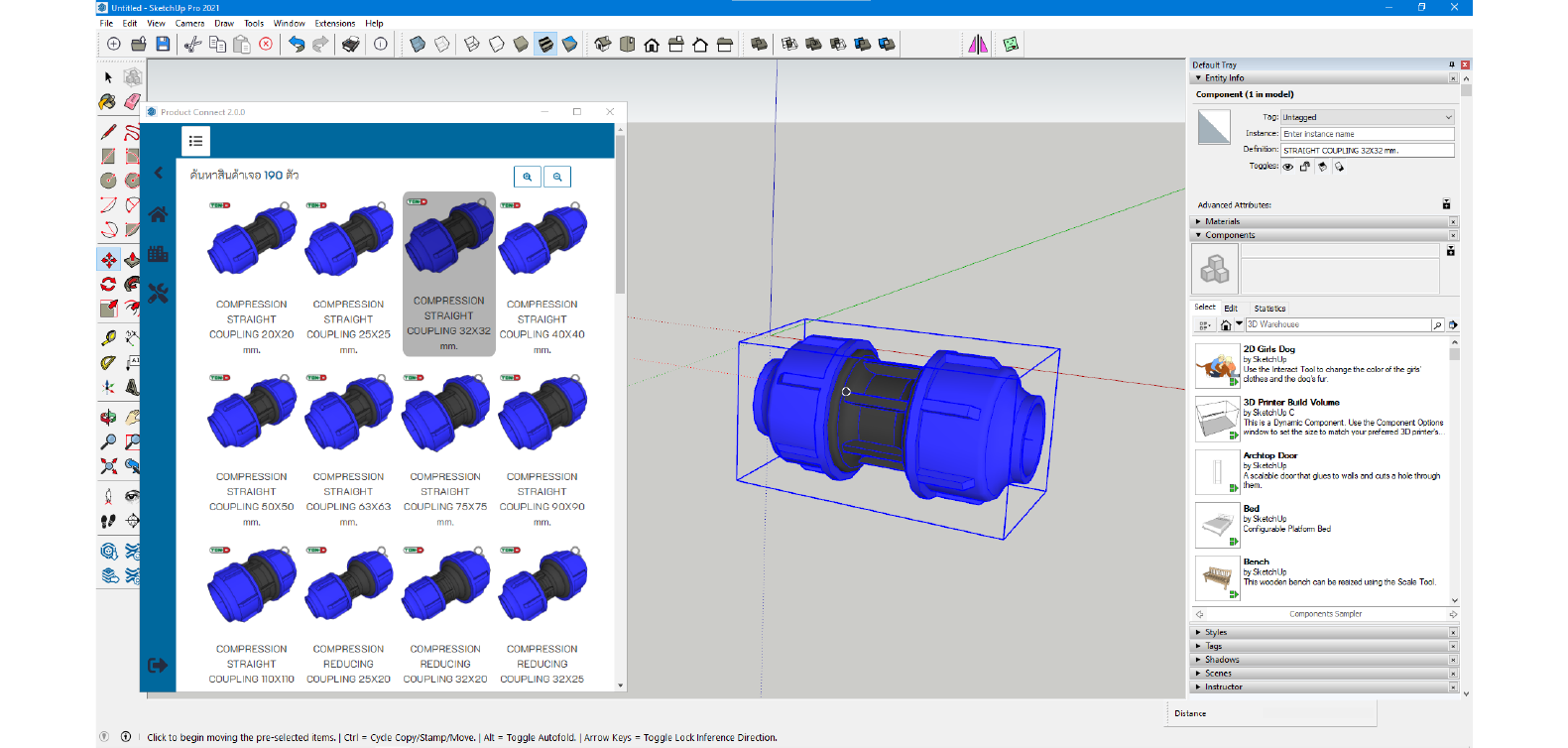The height and width of the screenshot is (748, 1568).
Task: Toggle the lock icon in Entity Info
Action: click(x=1305, y=167)
